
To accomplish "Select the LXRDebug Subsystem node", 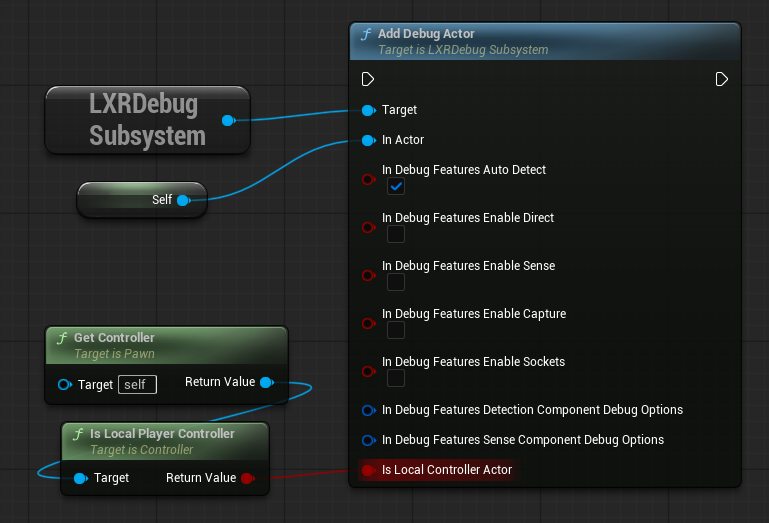I will point(147,120).
